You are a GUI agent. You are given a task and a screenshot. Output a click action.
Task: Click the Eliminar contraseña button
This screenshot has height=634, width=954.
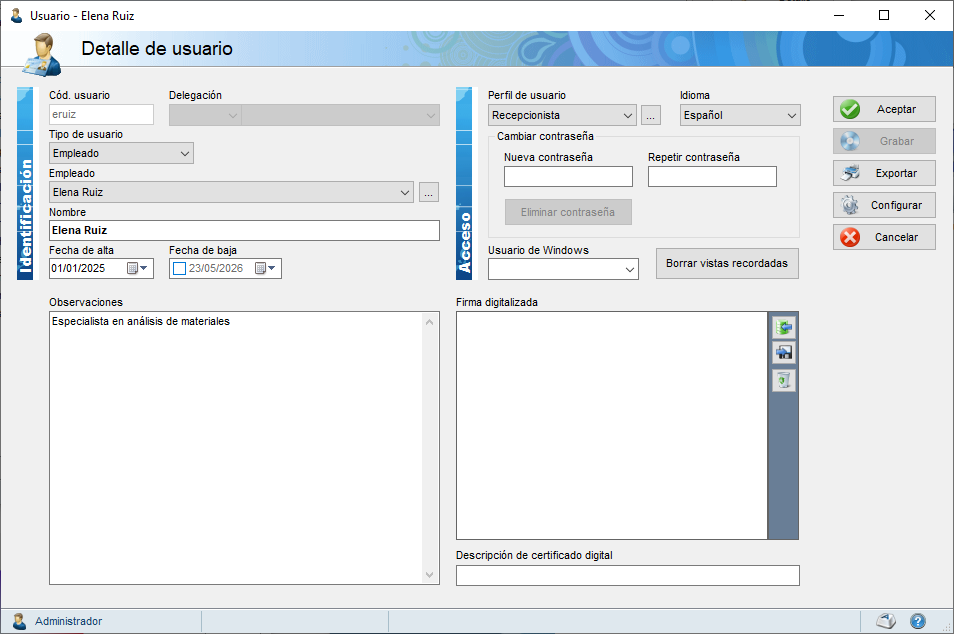pyautogui.click(x=568, y=212)
